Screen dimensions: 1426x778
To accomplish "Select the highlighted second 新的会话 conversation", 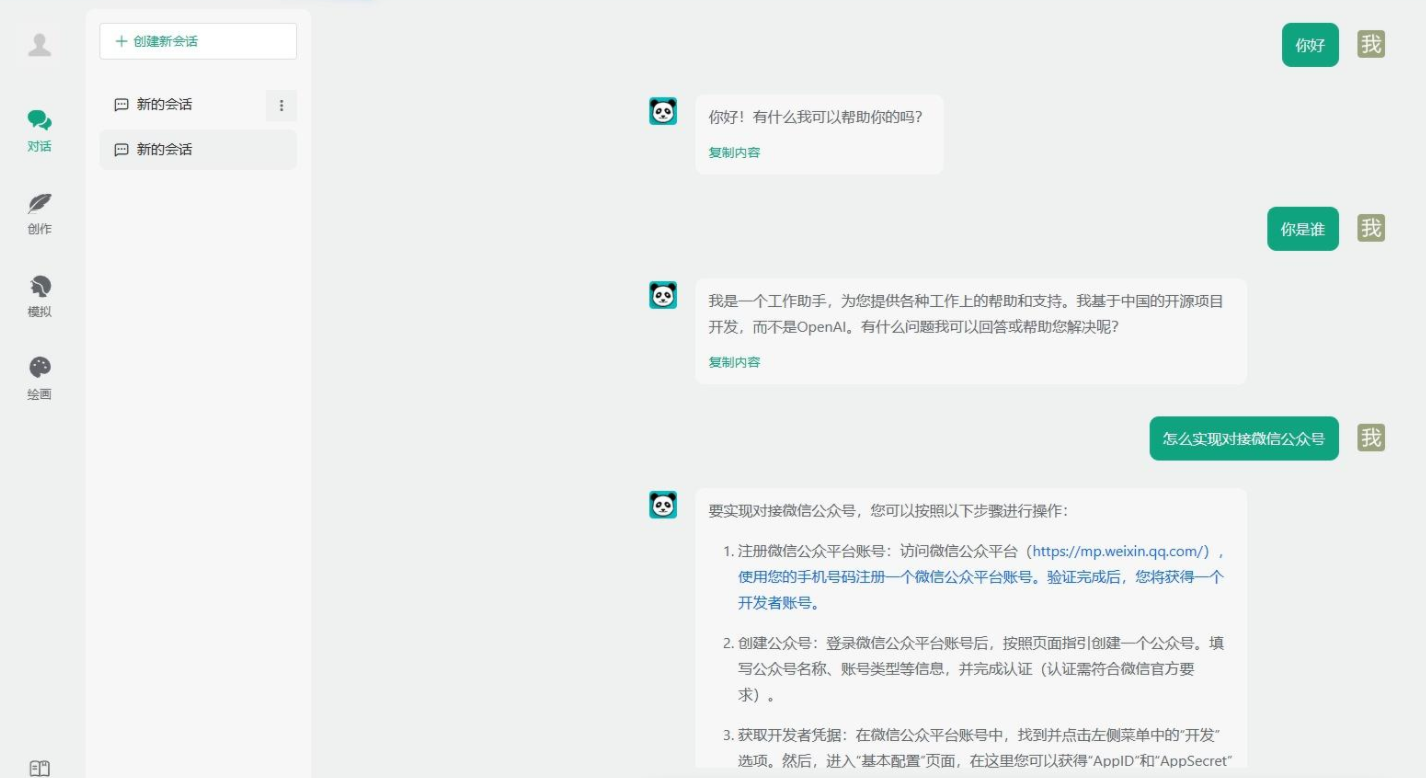I will click(x=198, y=150).
